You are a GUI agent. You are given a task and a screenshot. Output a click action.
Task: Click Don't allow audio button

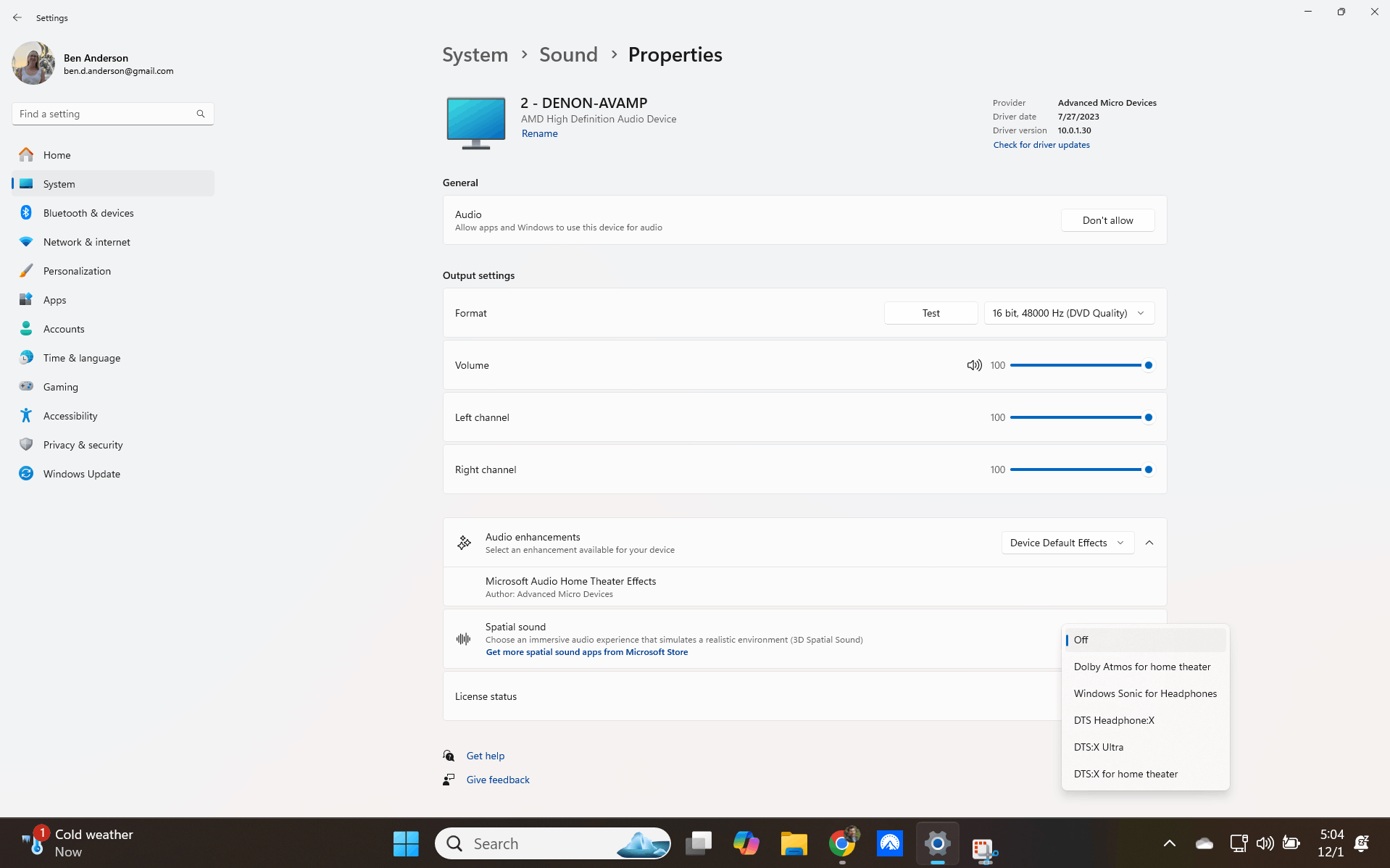pos(1107,221)
